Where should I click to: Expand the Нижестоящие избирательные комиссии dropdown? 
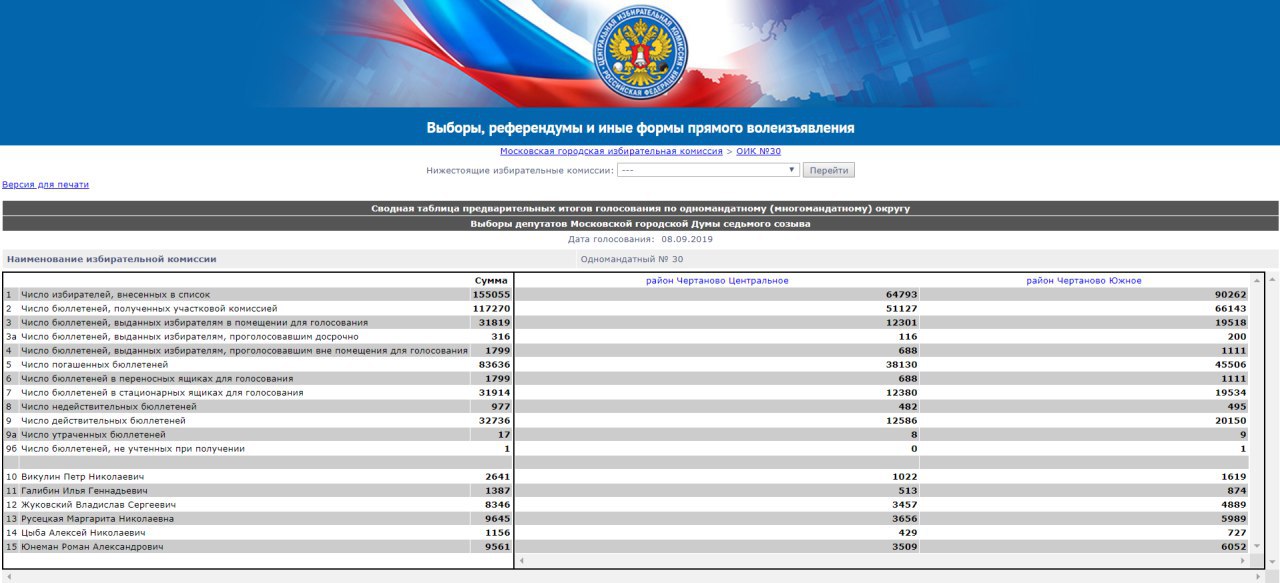pyautogui.click(x=708, y=170)
